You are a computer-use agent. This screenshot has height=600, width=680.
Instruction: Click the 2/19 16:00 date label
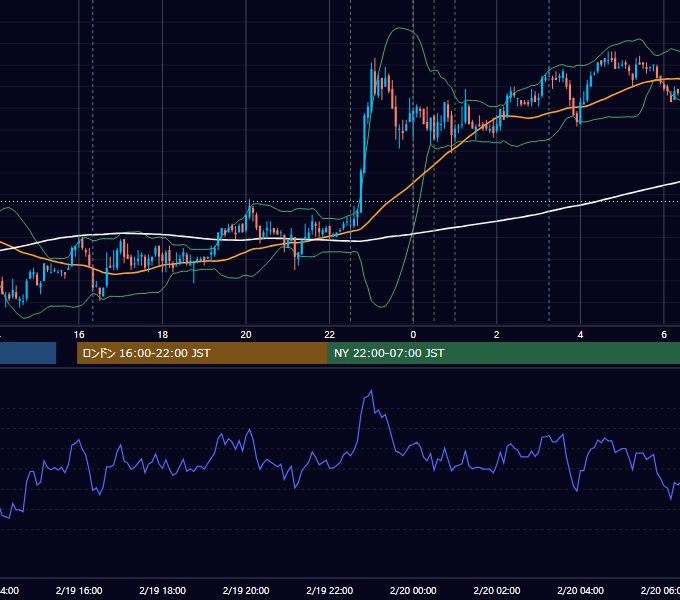tap(79, 590)
